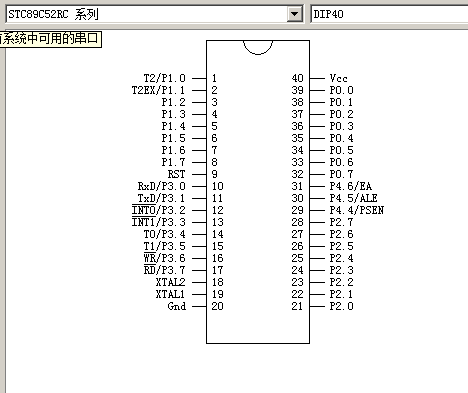This screenshot has width=468, height=393.
Task: Click pin label P2.6
Action: click(341, 234)
